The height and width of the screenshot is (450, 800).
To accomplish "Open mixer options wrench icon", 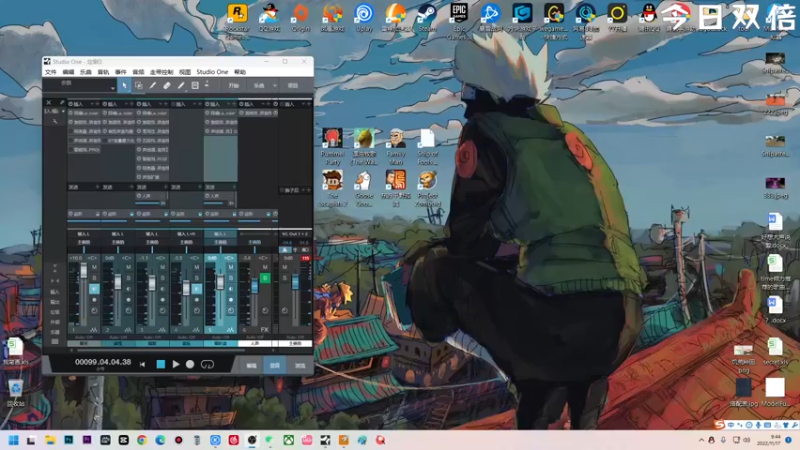I will (x=55, y=121).
